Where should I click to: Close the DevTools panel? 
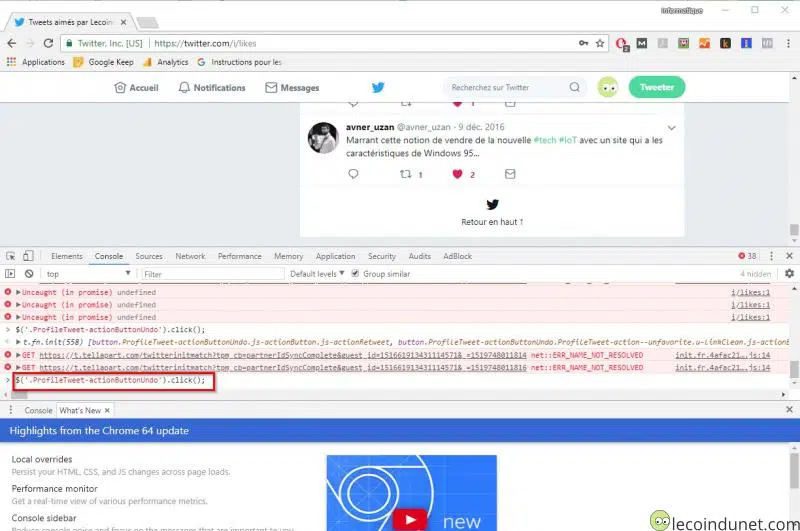coord(789,256)
